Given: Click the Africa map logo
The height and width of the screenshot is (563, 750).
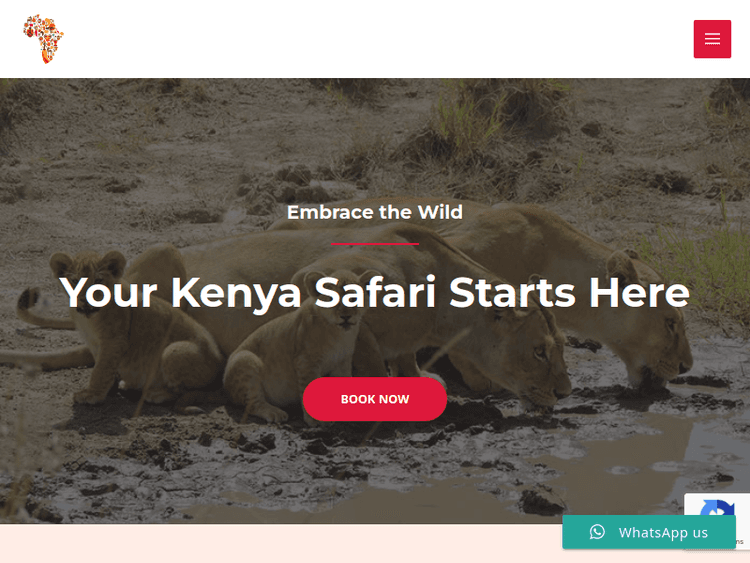Looking at the screenshot, I should [43, 39].
